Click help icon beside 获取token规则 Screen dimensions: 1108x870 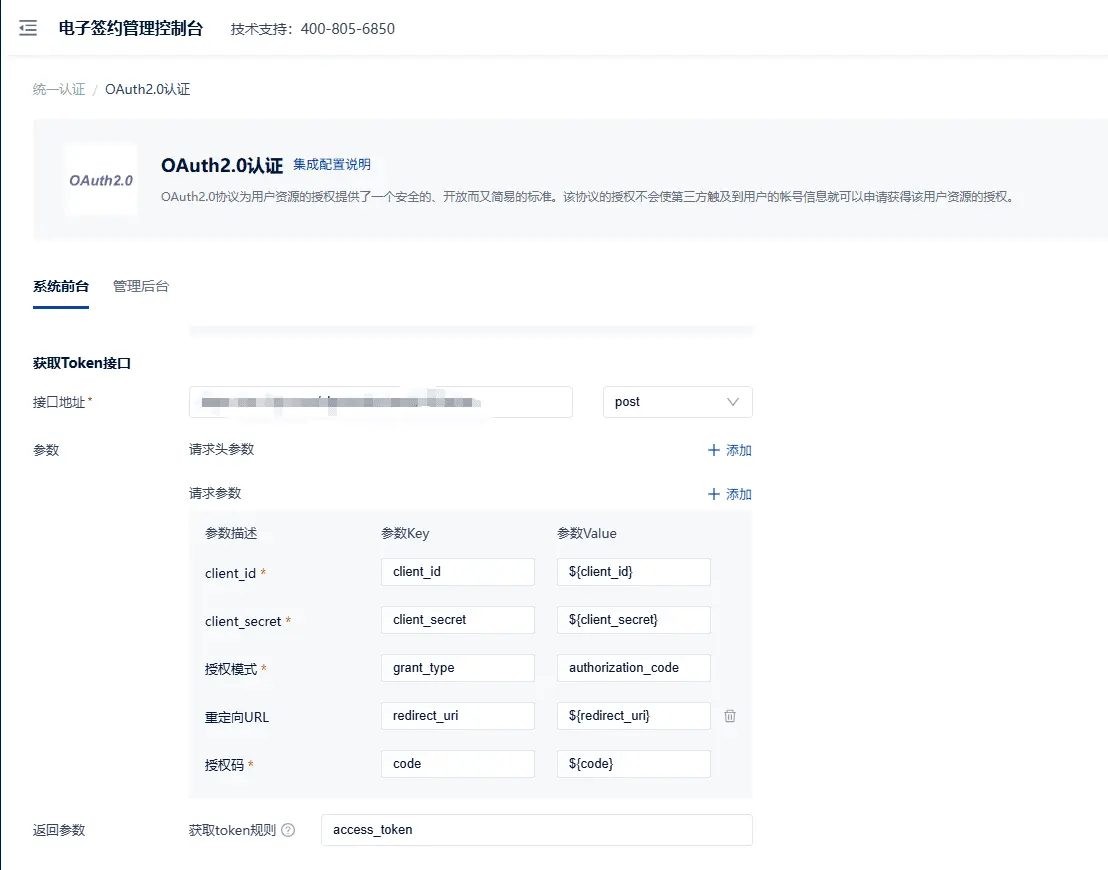[288, 830]
